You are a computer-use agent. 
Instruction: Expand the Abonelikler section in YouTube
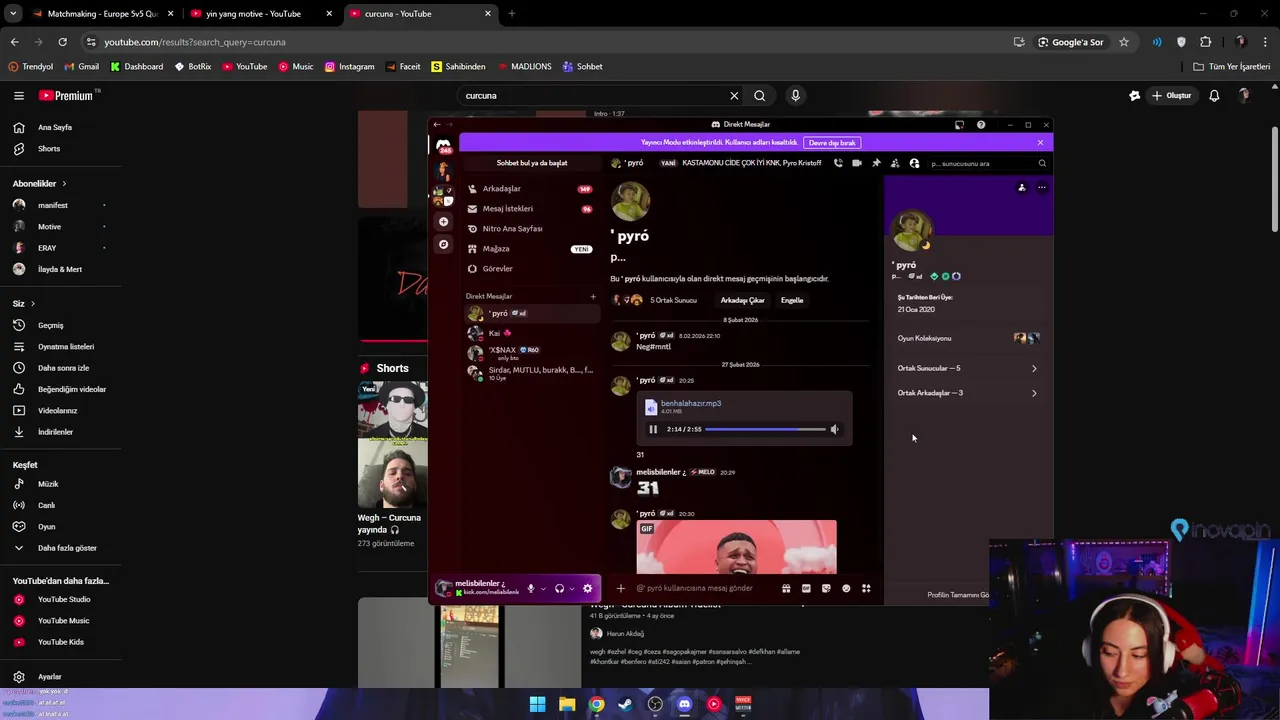[x=40, y=184]
